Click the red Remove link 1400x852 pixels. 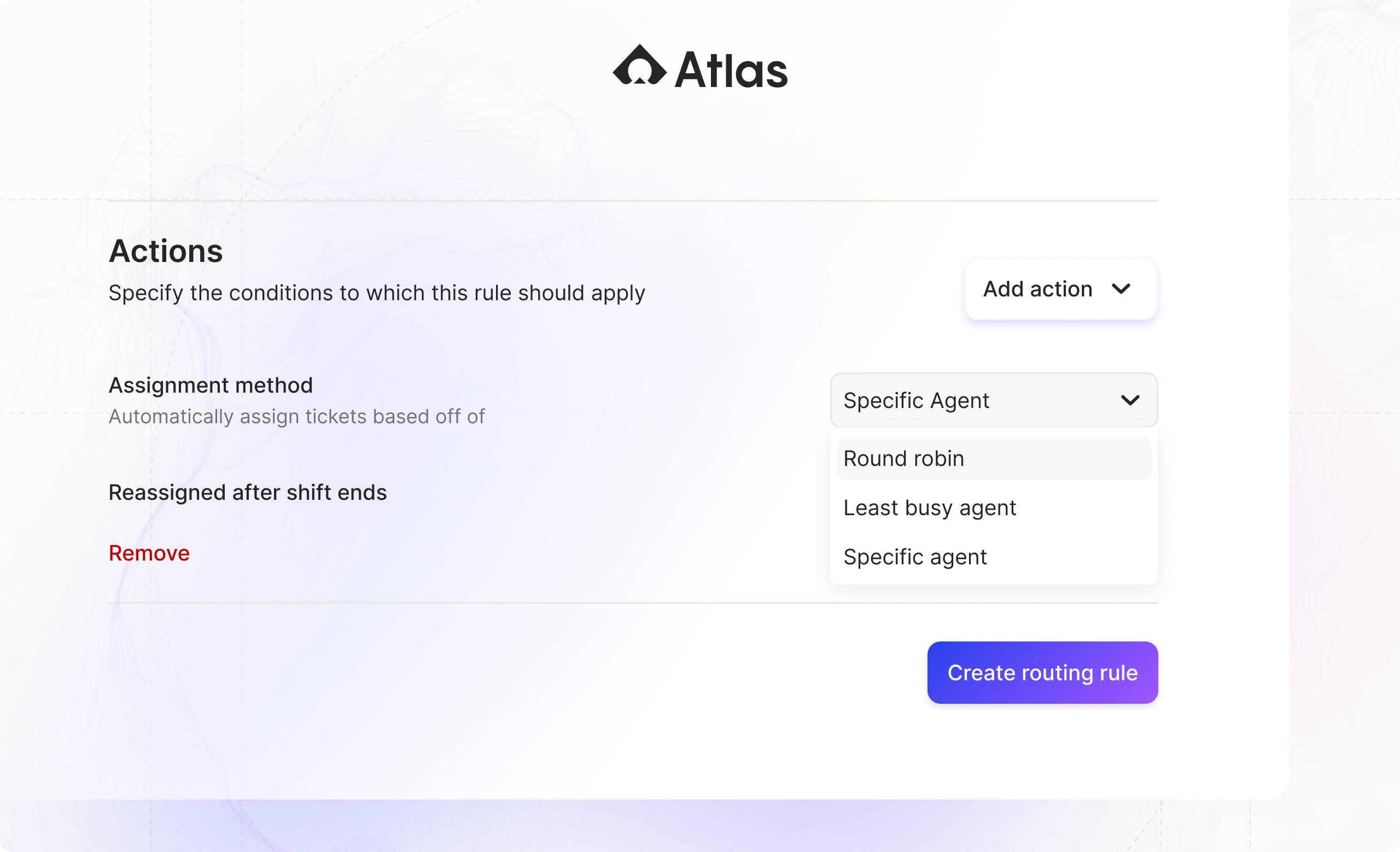tap(149, 553)
